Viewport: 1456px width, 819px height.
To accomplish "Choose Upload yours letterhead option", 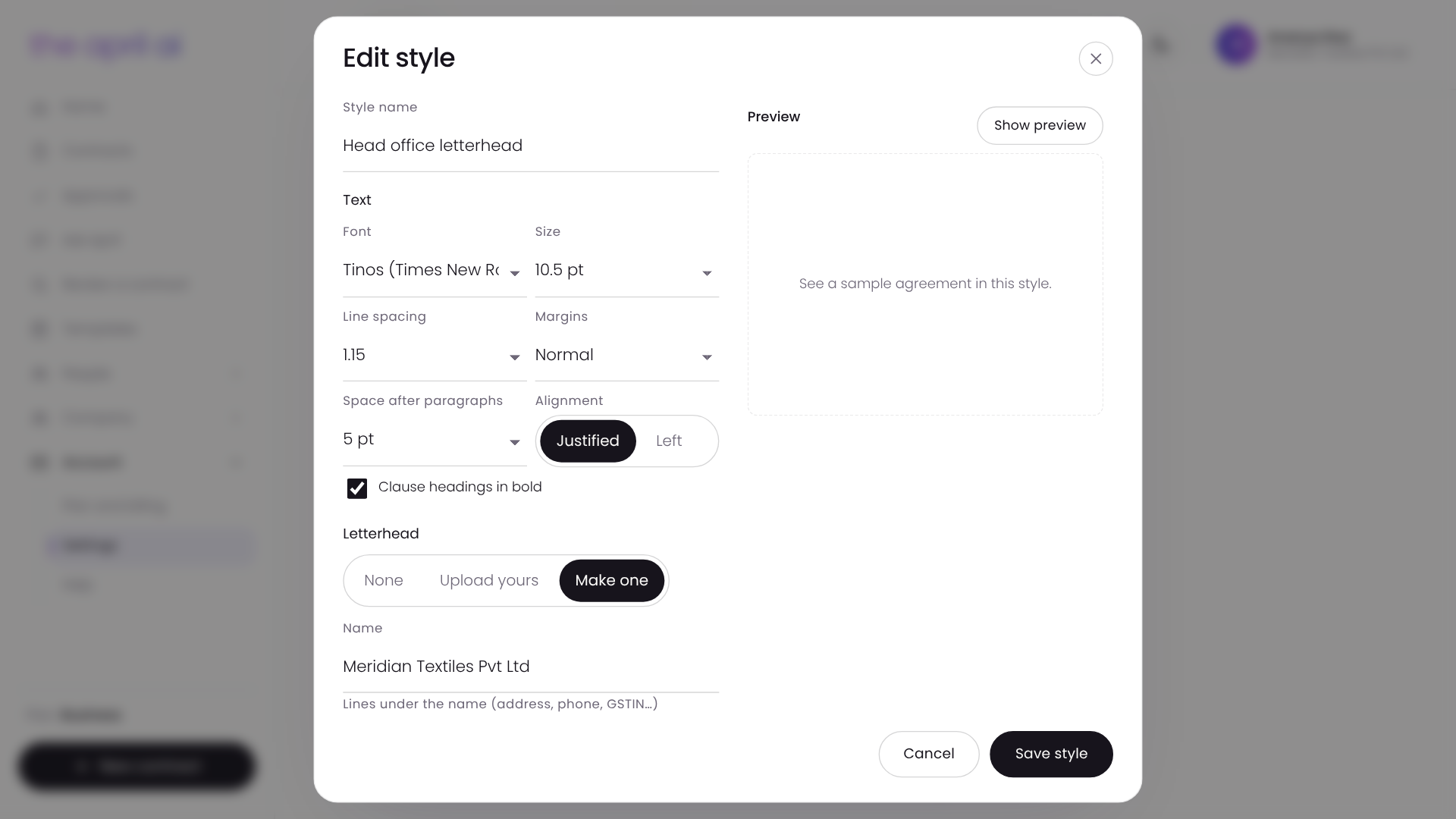I will [488, 580].
